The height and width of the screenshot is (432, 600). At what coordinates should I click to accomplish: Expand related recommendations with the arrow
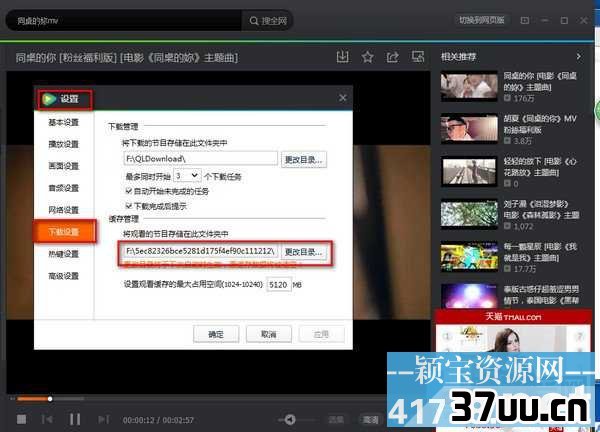[x=579, y=57]
